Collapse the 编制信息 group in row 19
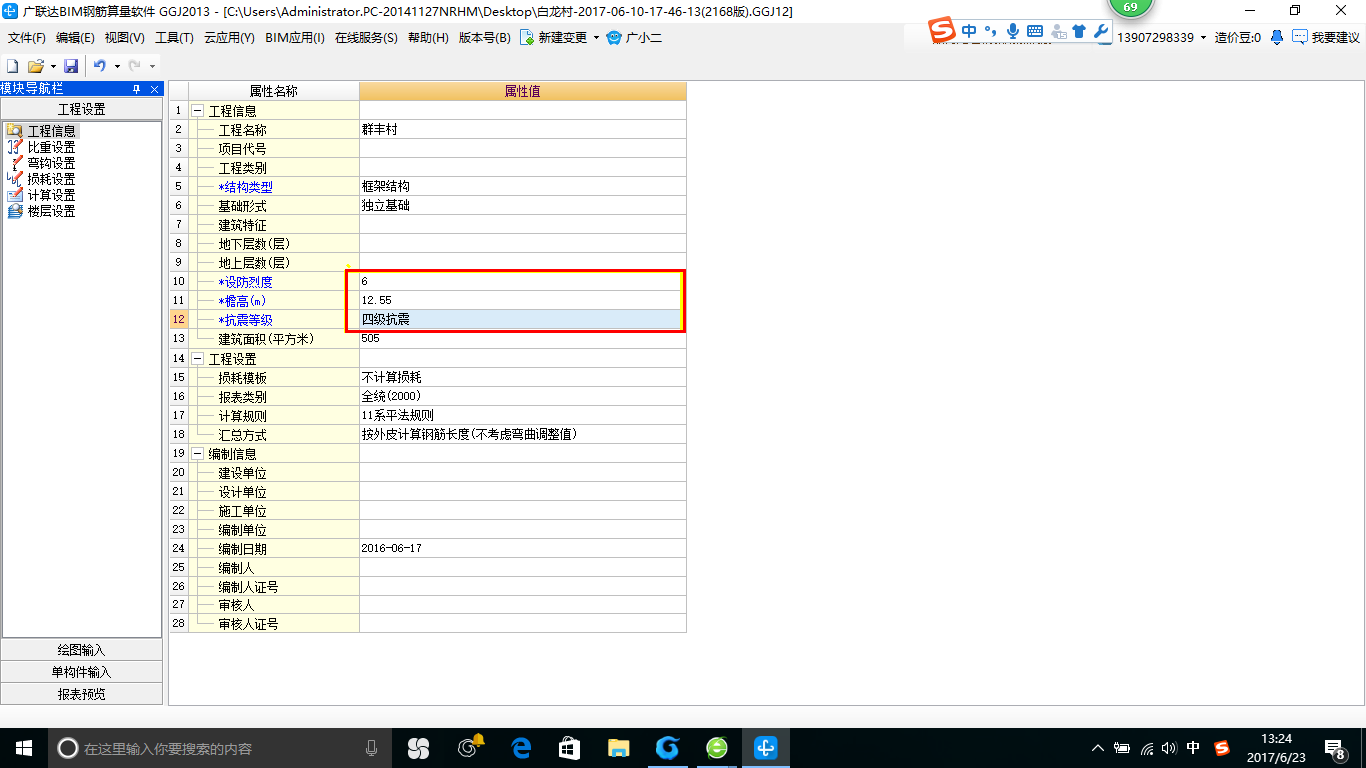1366x768 pixels. (198, 453)
